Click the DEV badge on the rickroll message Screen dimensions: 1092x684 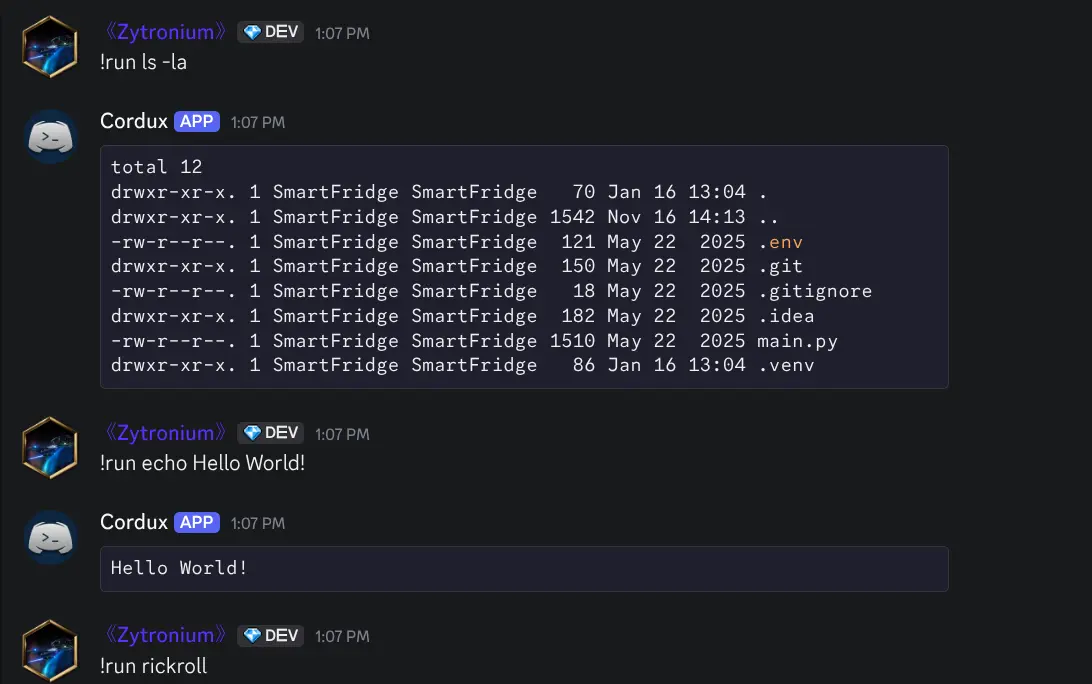tap(270, 635)
